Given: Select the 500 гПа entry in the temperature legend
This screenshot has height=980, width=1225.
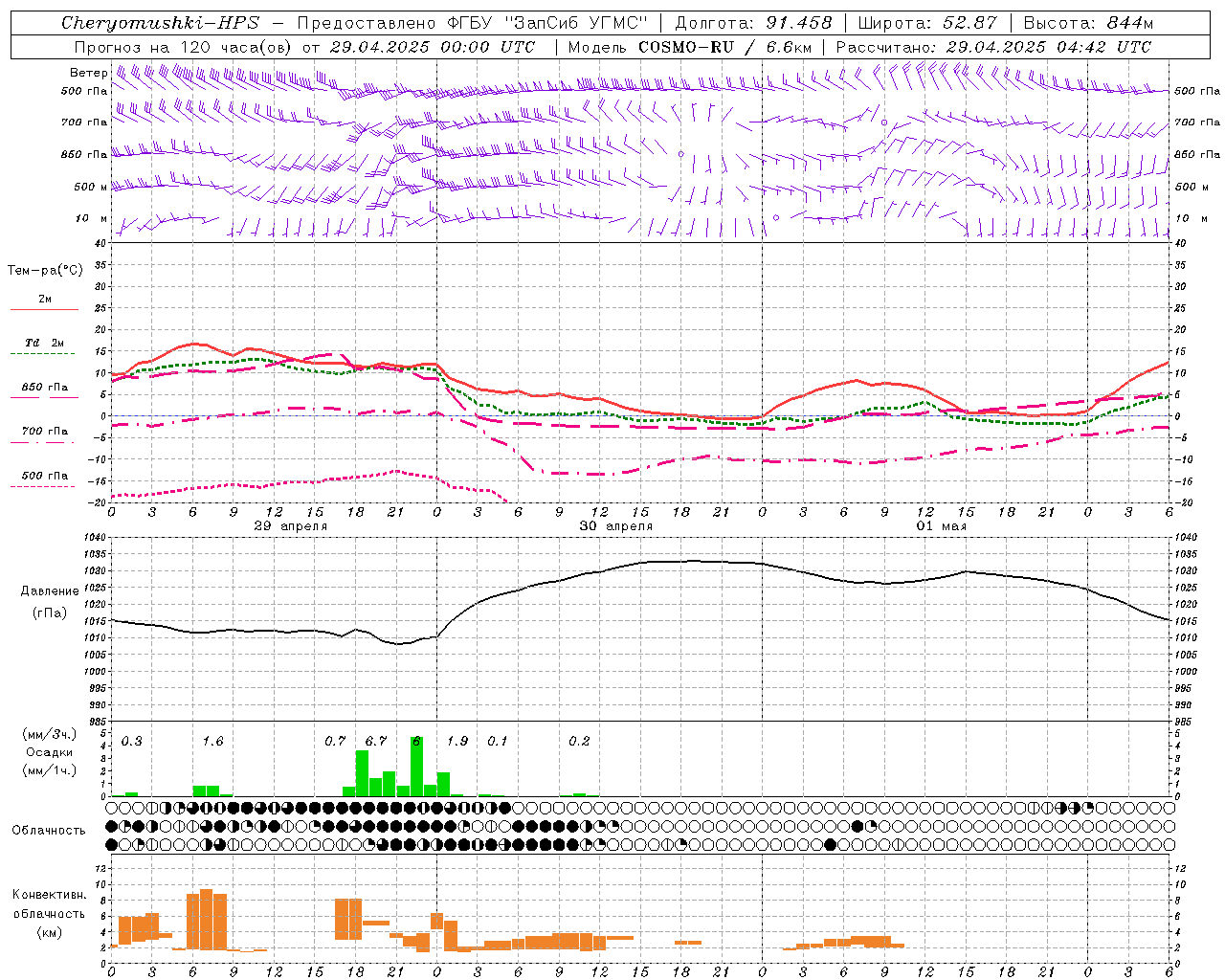Looking at the screenshot, I should click(45, 479).
